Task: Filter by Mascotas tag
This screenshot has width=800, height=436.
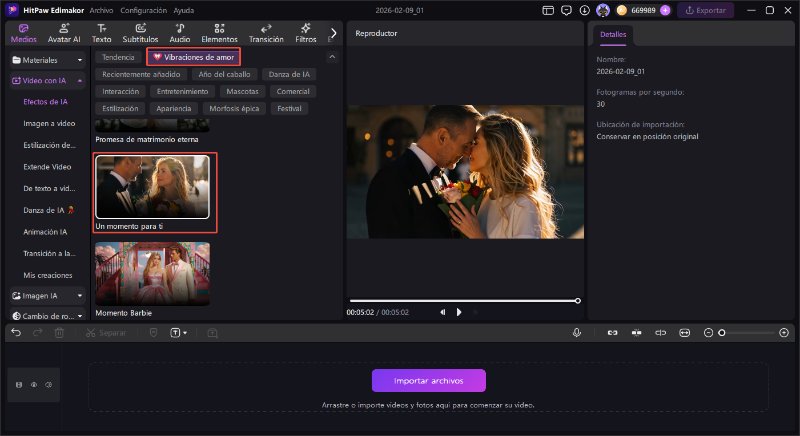Action: tap(242, 91)
